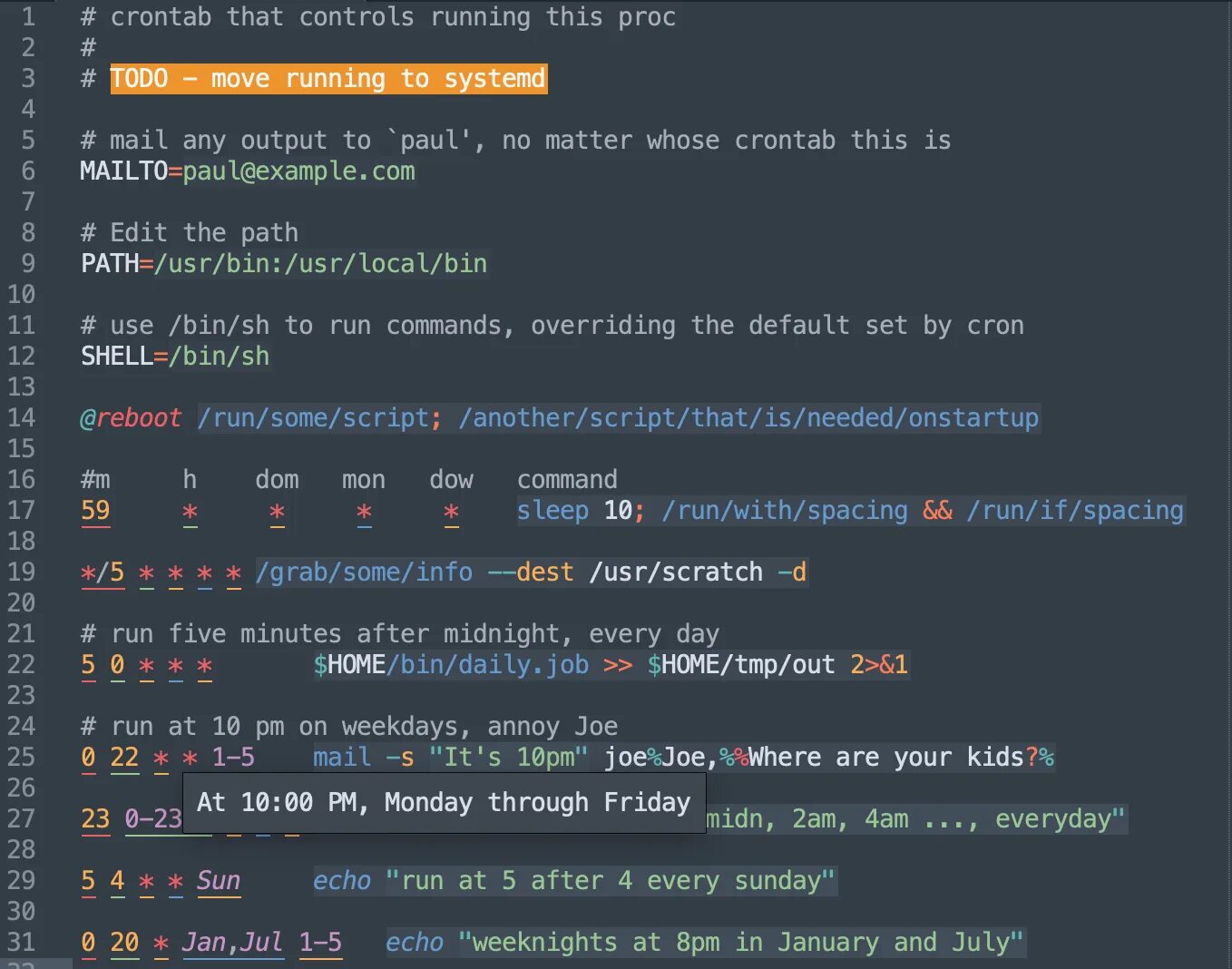
Task: Click the Sun day-of-week field
Action: click(219, 881)
